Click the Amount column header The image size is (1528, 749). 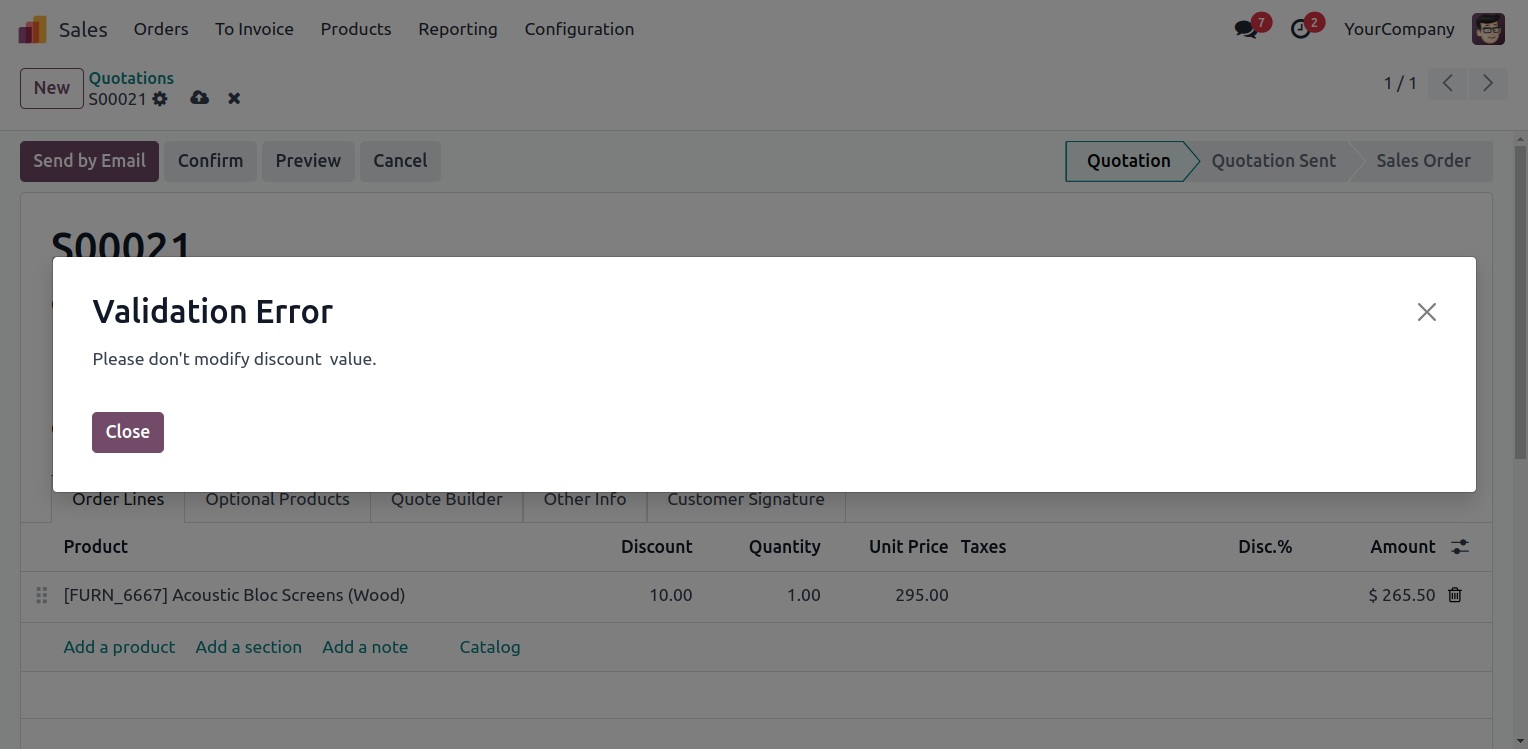[x=1403, y=547]
